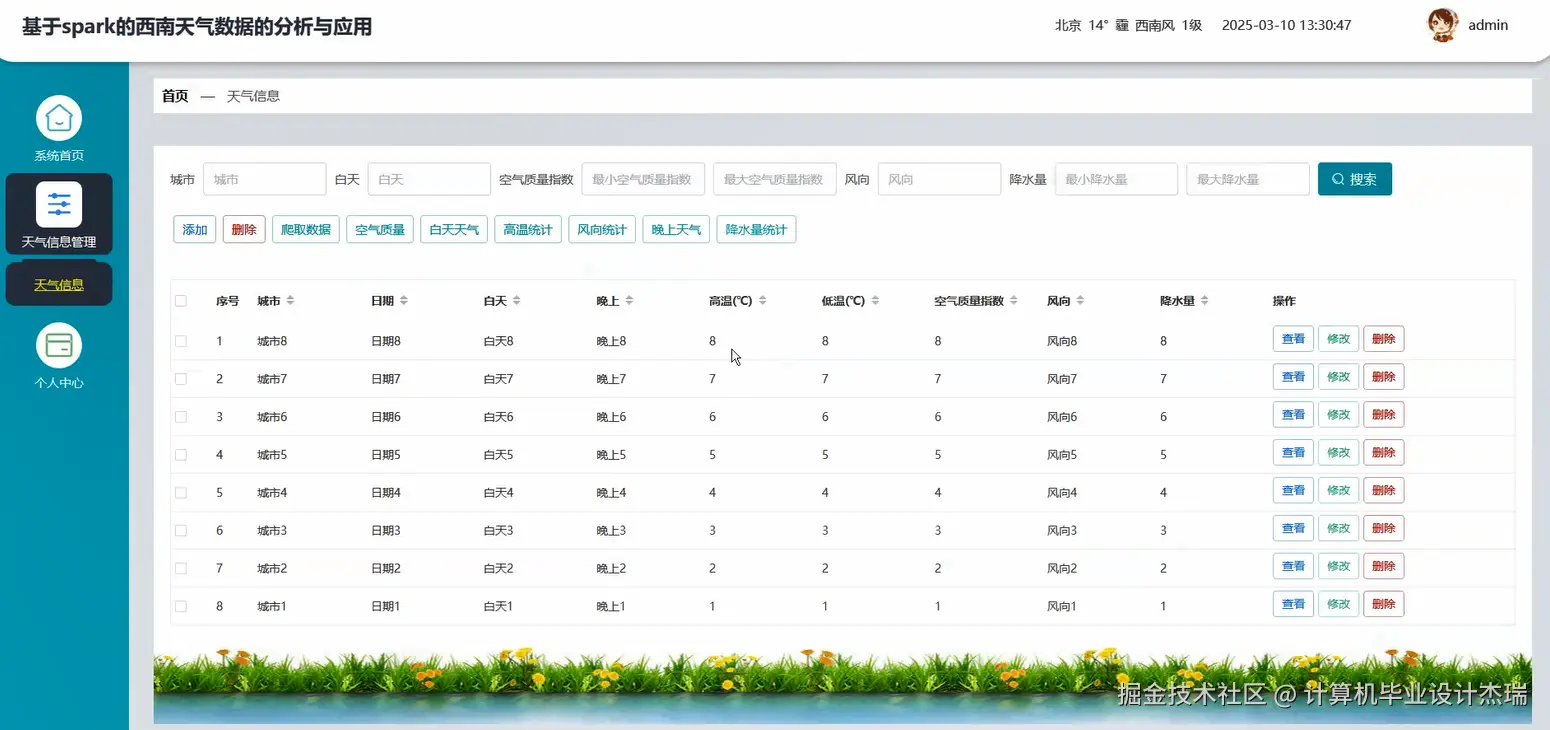Click the red 删除 batch delete button
1550x730 pixels.
244,229
